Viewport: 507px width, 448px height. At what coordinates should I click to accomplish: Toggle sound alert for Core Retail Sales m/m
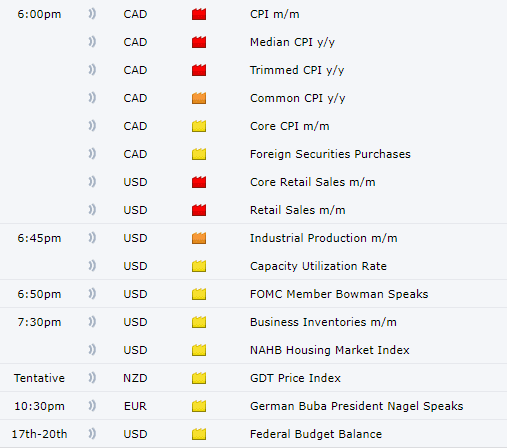[x=92, y=182]
